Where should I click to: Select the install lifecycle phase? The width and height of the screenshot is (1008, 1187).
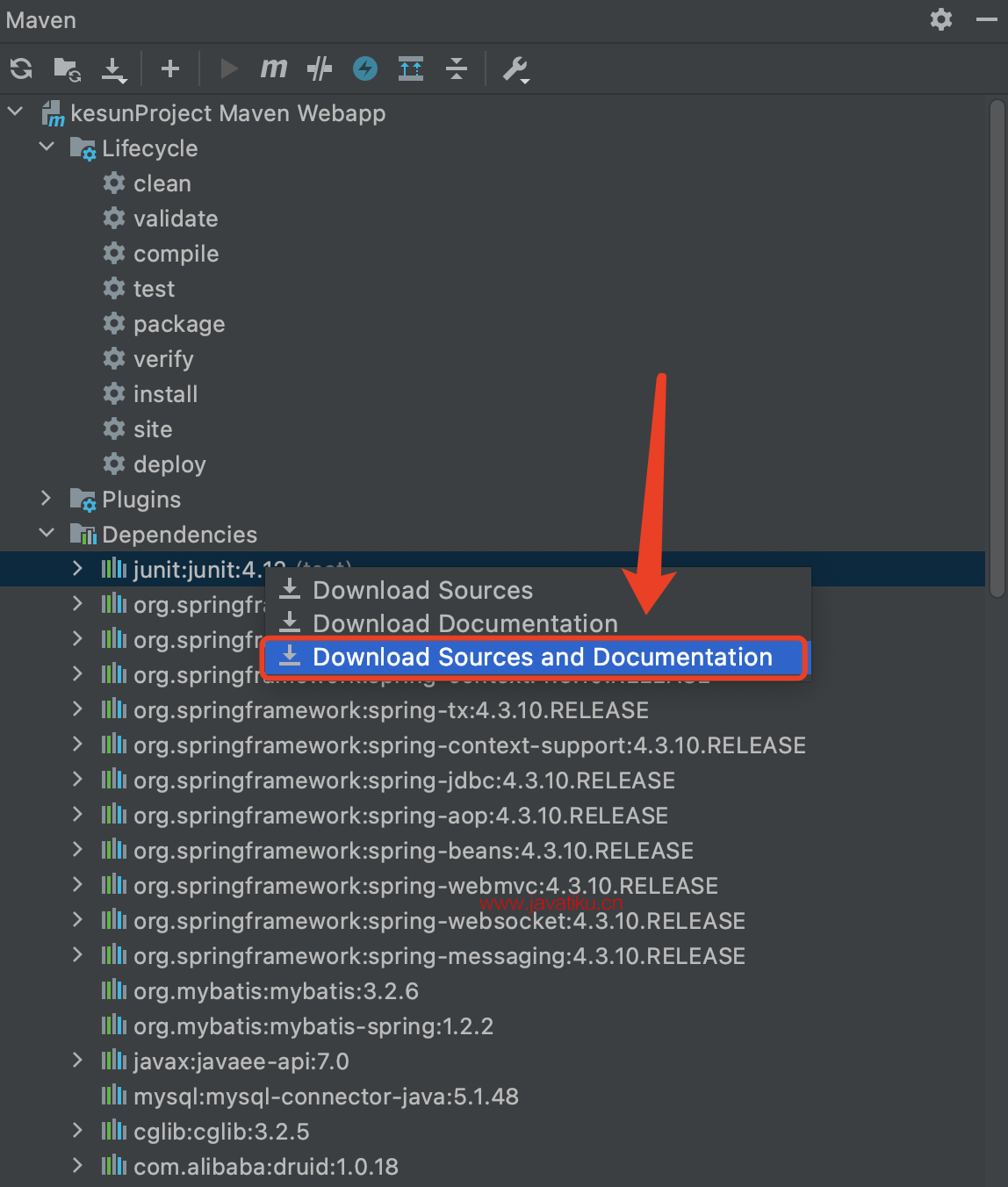pyautogui.click(x=165, y=394)
